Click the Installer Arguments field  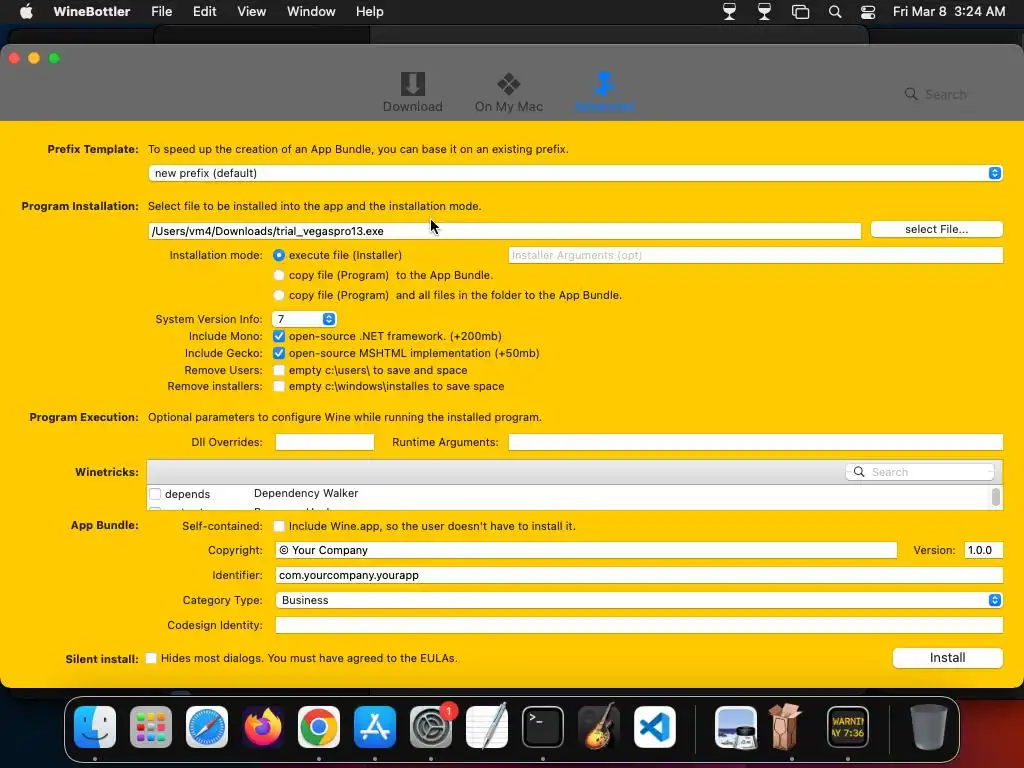click(x=756, y=255)
